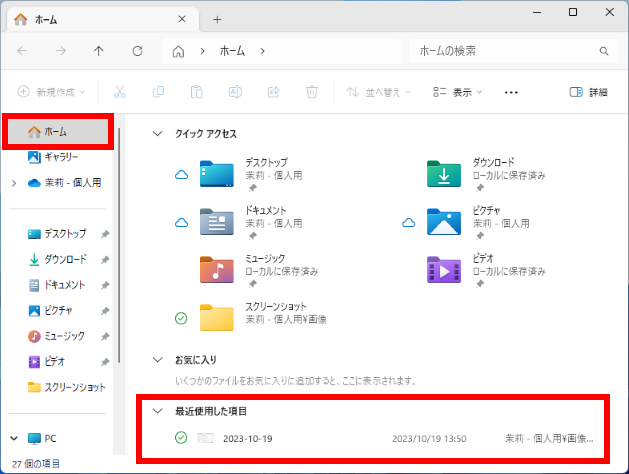Click the pin icon beside sidebar ダウンロード
The width and height of the screenshot is (629, 474).
coord(105,259)
